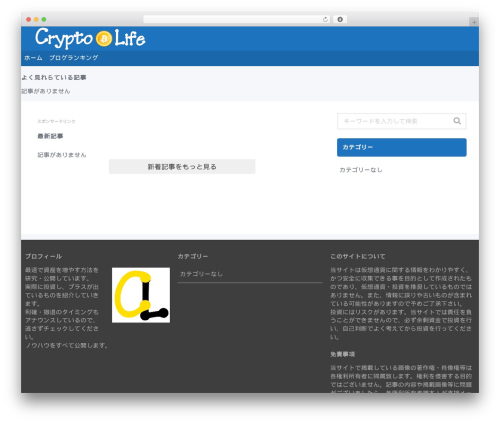Click the Bitcoin coin icon in logo

coord(104,39)
